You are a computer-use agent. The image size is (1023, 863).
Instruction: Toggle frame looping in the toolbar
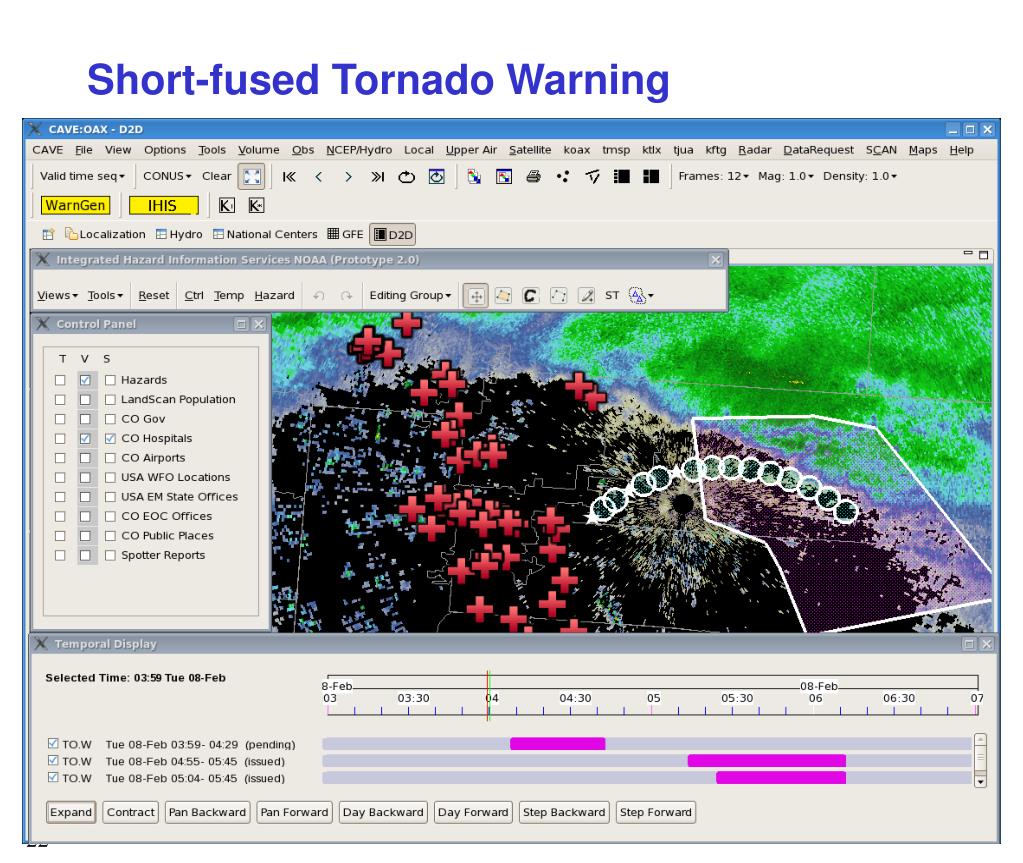tap(408, 177)
